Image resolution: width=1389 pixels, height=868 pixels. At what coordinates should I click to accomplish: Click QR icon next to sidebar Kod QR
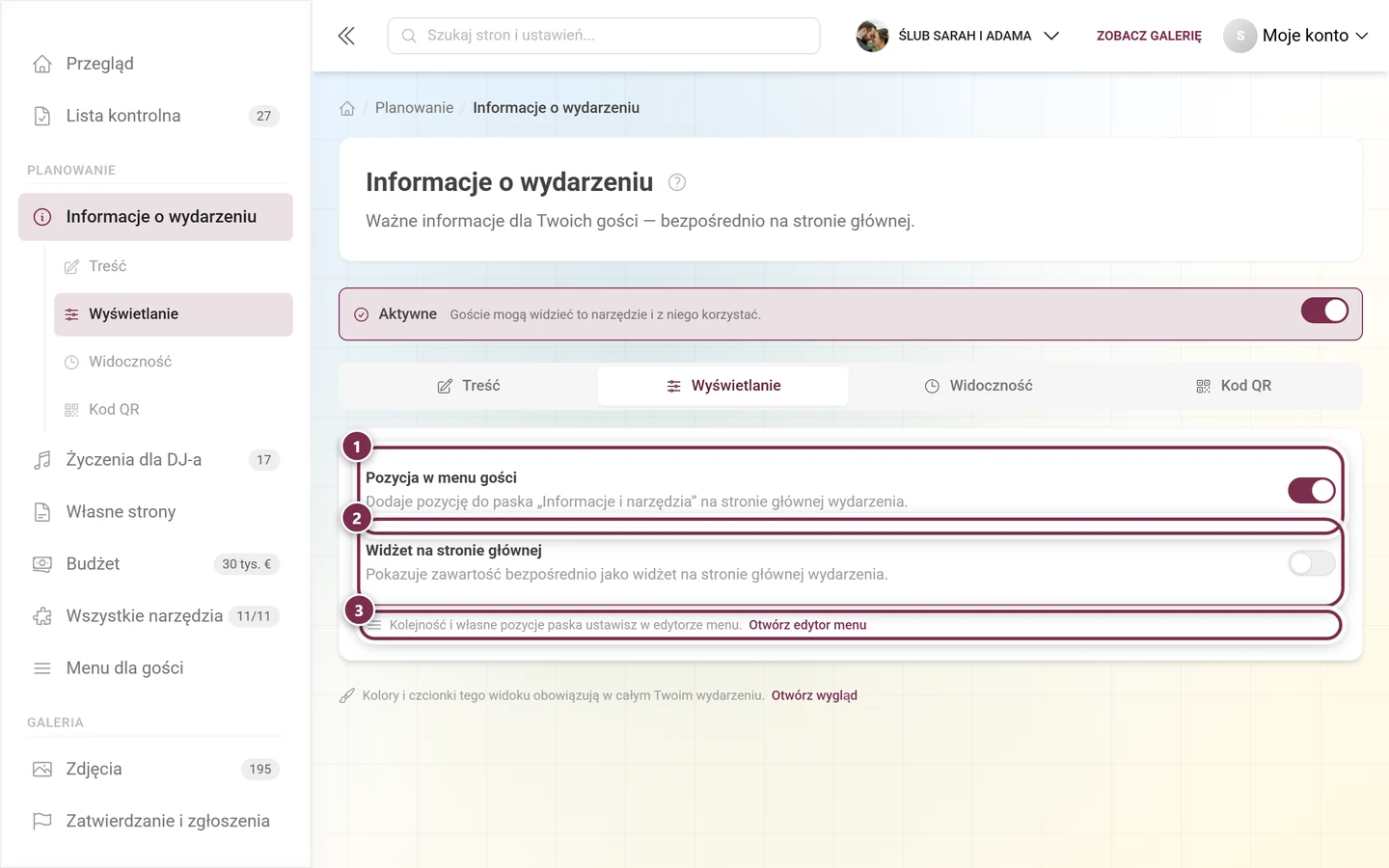point(71,410)
